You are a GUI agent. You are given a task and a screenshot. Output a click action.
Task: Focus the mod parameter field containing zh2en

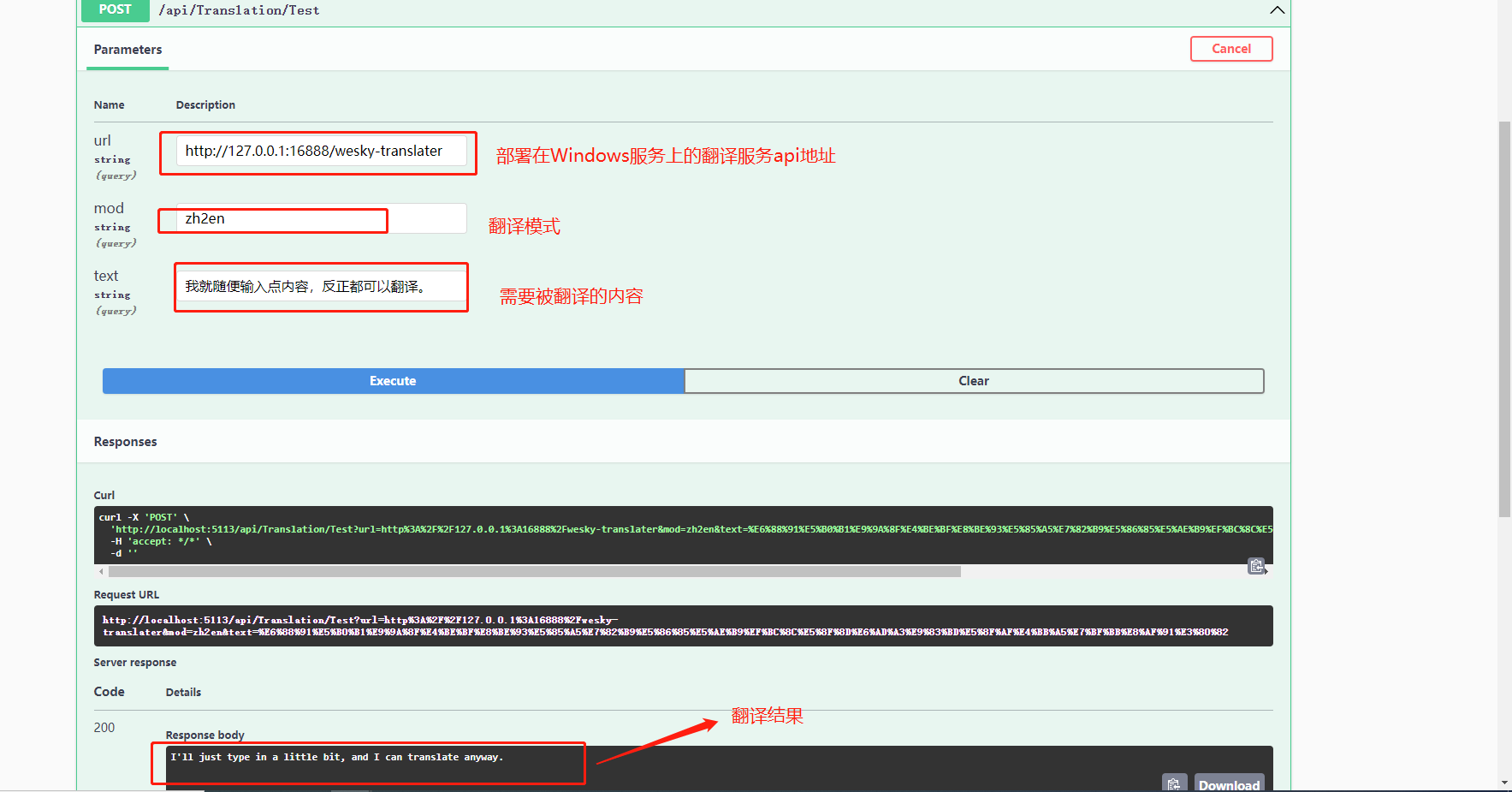(322, 218)
